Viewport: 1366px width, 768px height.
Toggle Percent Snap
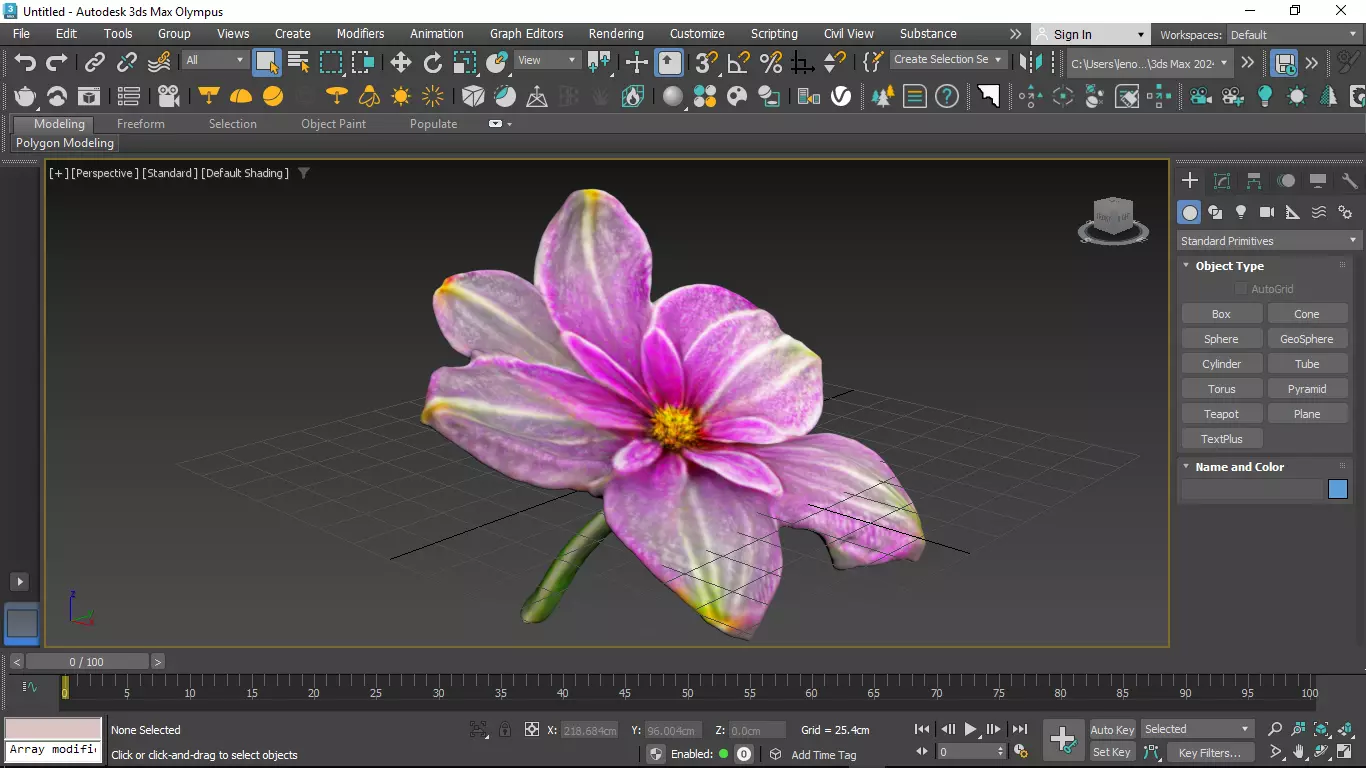click(771, 63)
